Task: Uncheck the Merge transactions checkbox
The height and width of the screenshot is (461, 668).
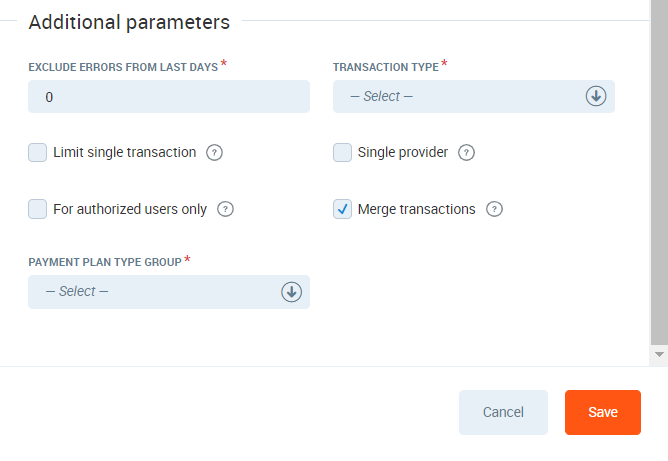Action: click(342, 210)
